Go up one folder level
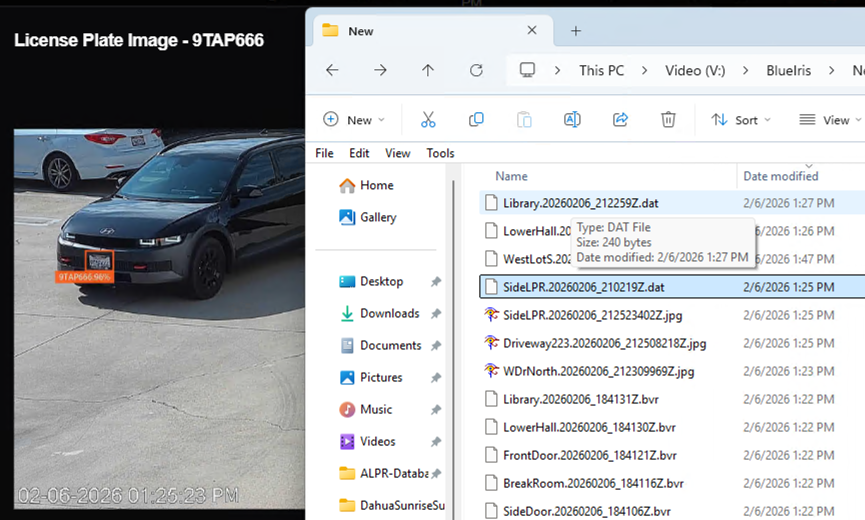The height and width of the screenshot is (520, 865). click(428, 70)
